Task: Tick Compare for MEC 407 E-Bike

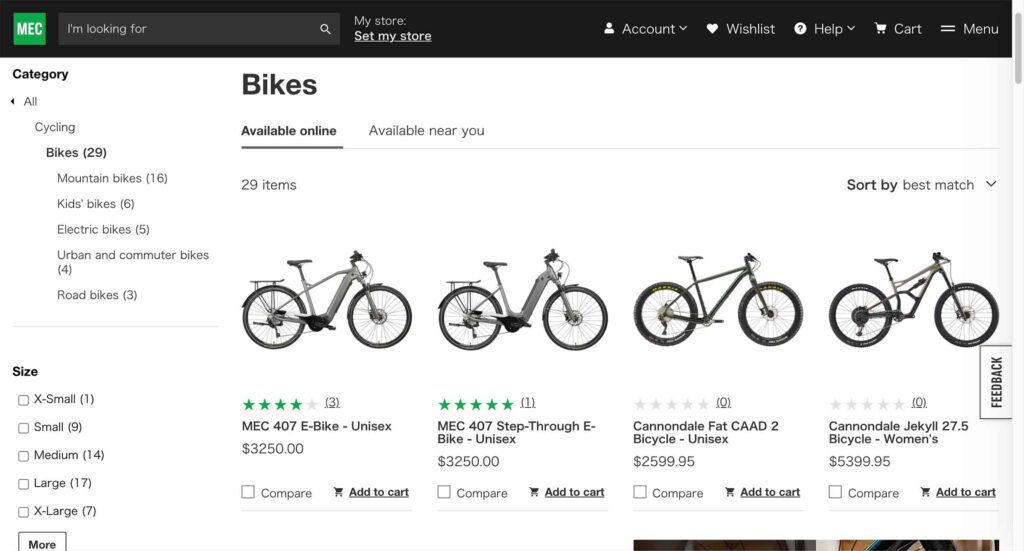Action: (x=248, y=492)
